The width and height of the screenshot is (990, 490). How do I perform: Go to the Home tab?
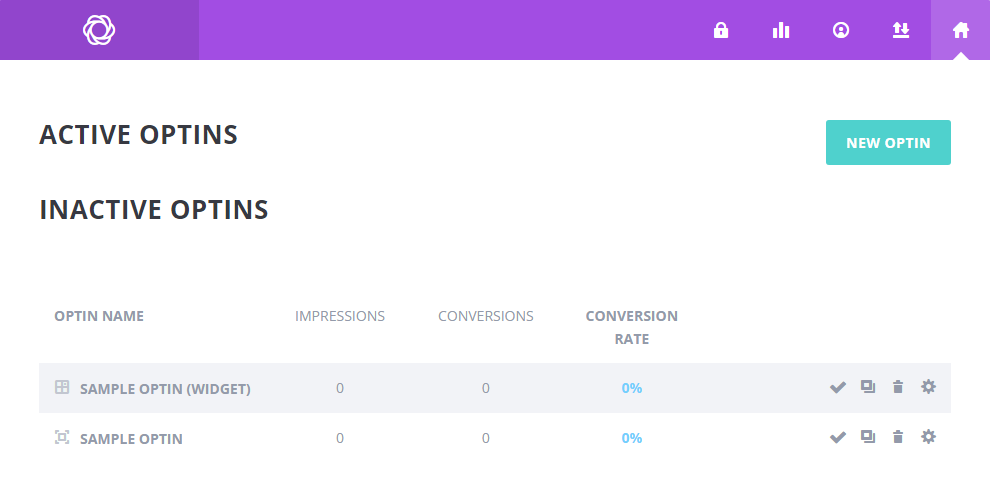click(x=961, y=30)
